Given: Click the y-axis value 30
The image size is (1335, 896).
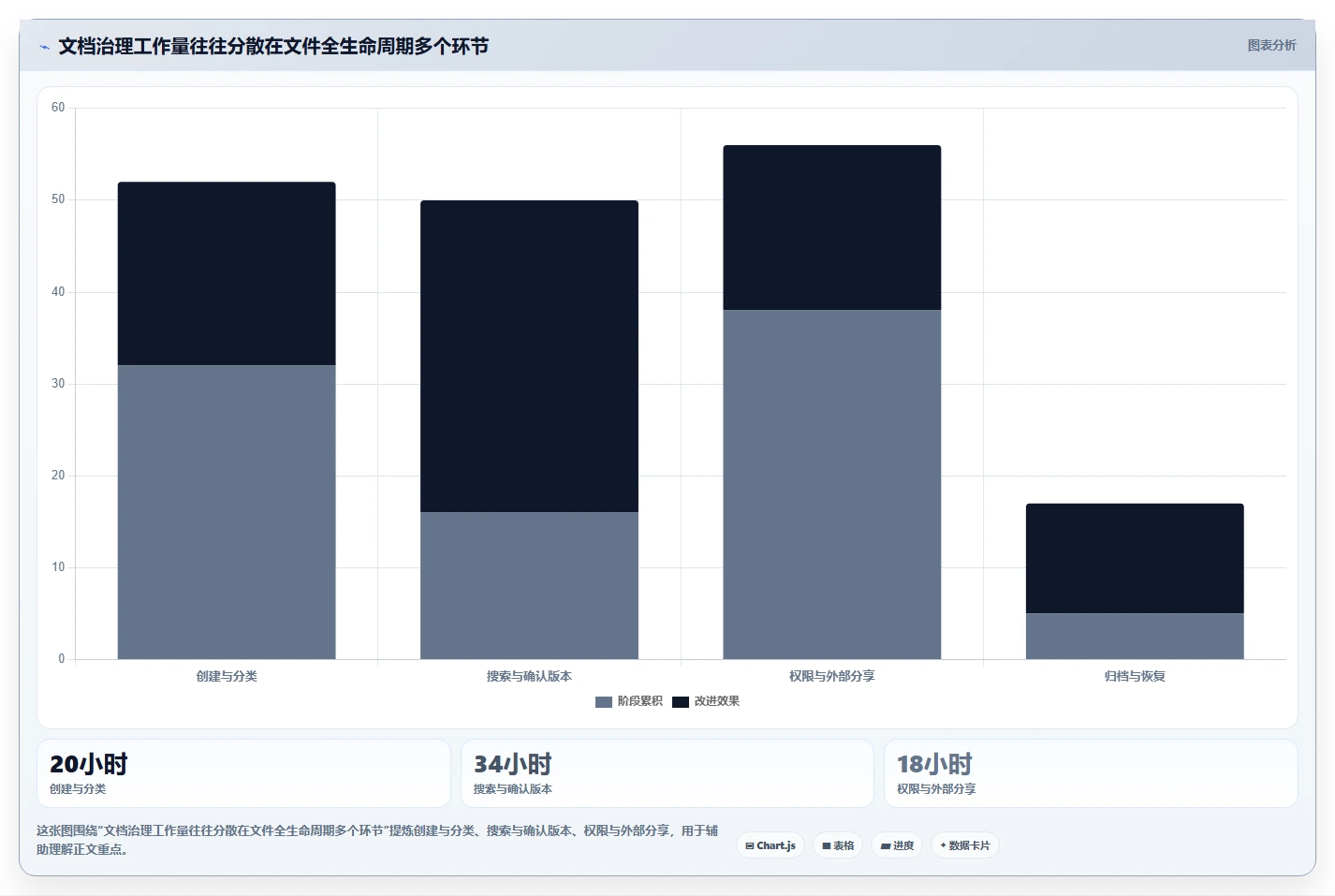Looking at the screenshot, I should (58, 384).
